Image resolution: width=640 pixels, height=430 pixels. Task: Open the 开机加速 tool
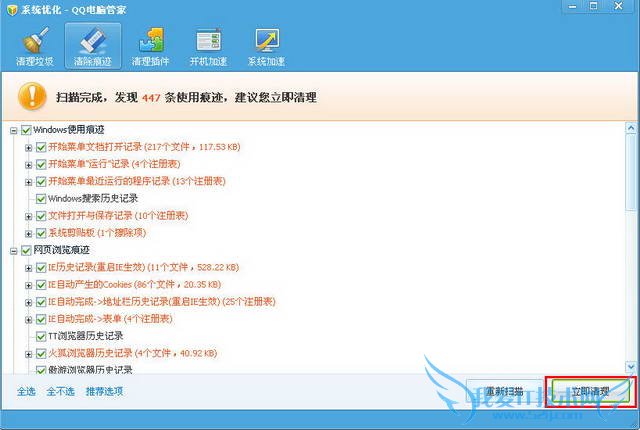(x=208, y=46)
